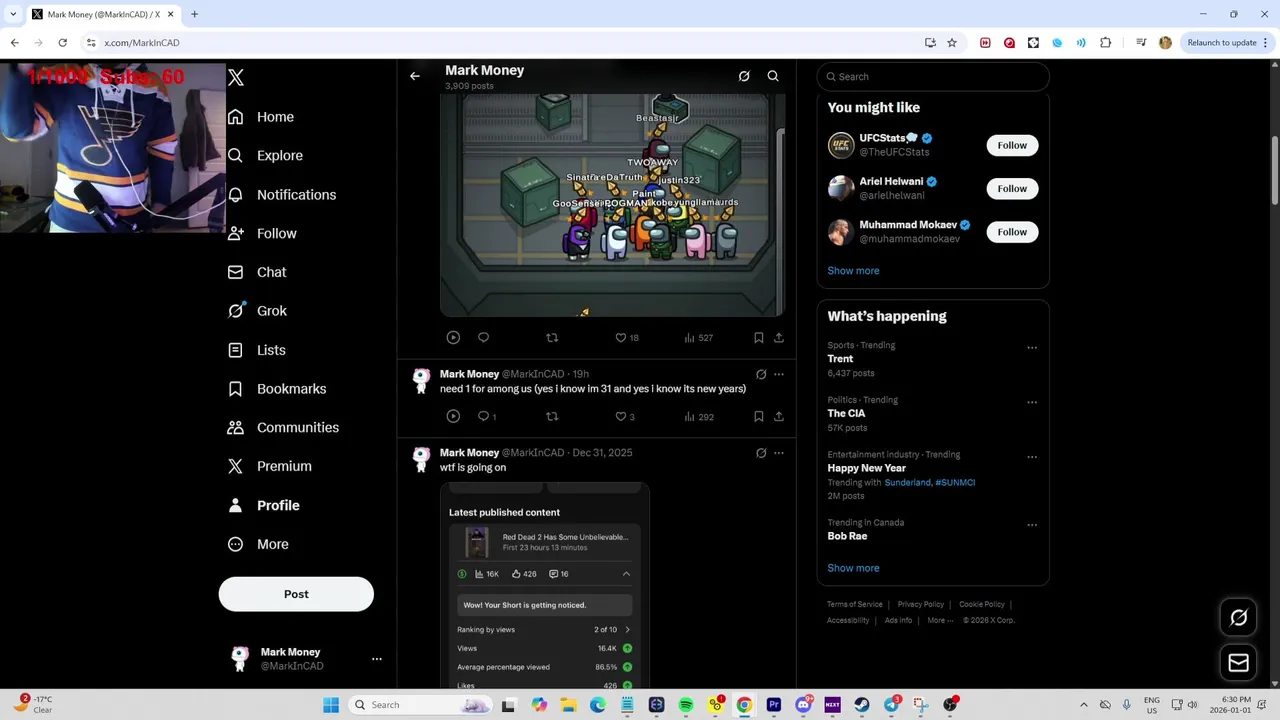Screen dimensions: 1280x720
Task: Open floating Messages envelope button
Action: click(x=1238, y=662)
